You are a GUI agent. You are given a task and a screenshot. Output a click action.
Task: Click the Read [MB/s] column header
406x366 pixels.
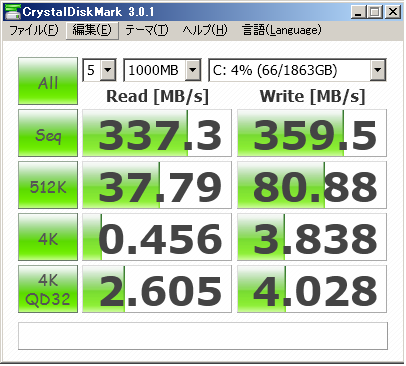157,97
